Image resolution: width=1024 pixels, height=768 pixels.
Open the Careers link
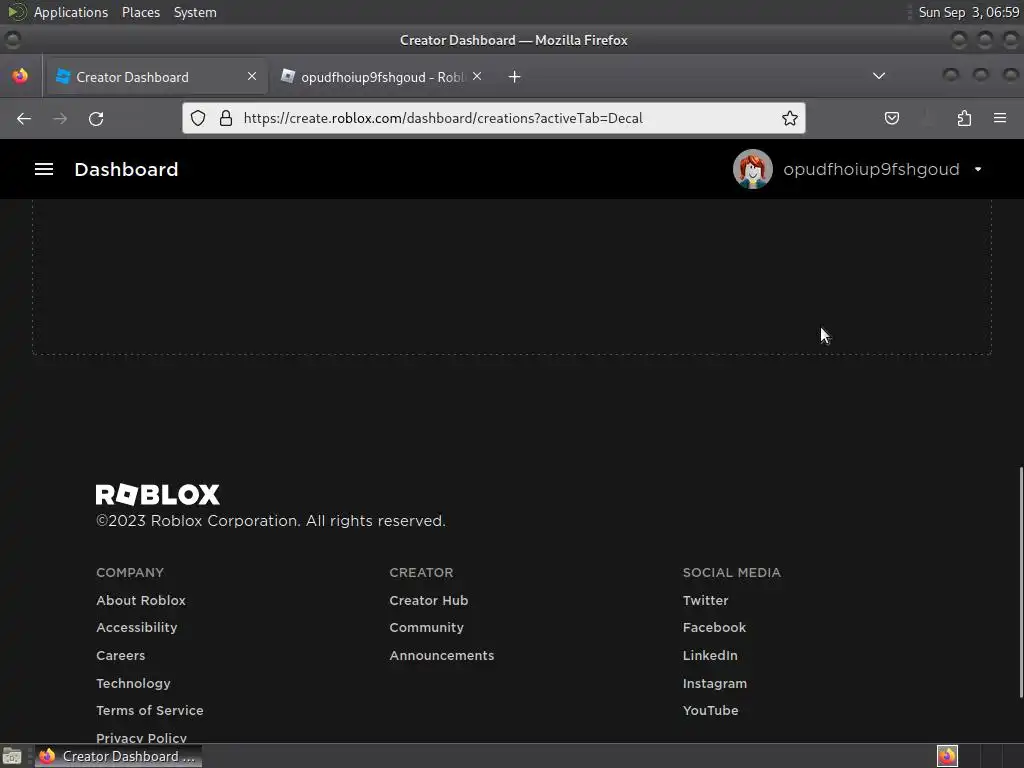[x=121, y=655]
